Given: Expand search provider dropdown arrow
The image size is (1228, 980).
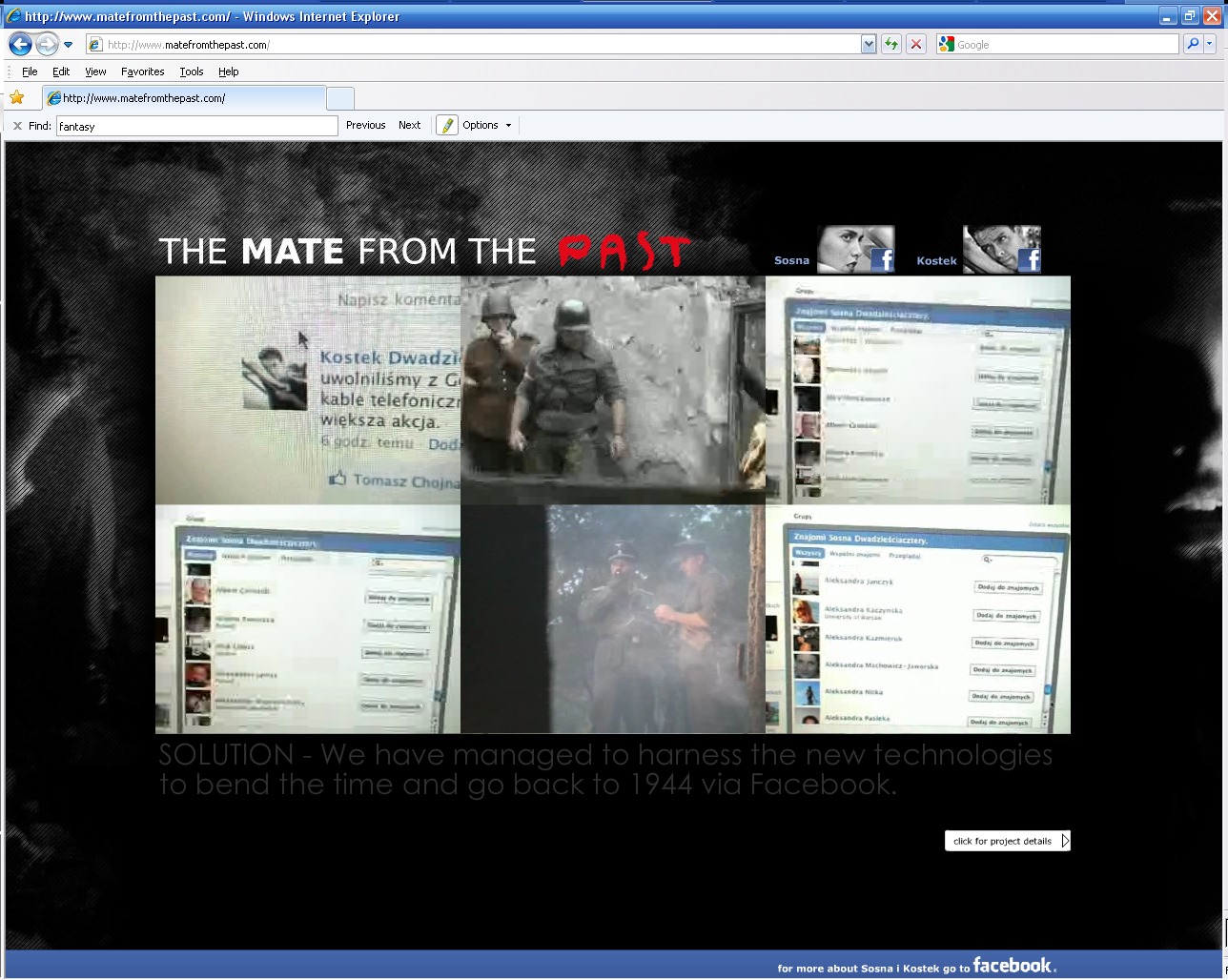Looking at the screenshot, I should 1210,44.
